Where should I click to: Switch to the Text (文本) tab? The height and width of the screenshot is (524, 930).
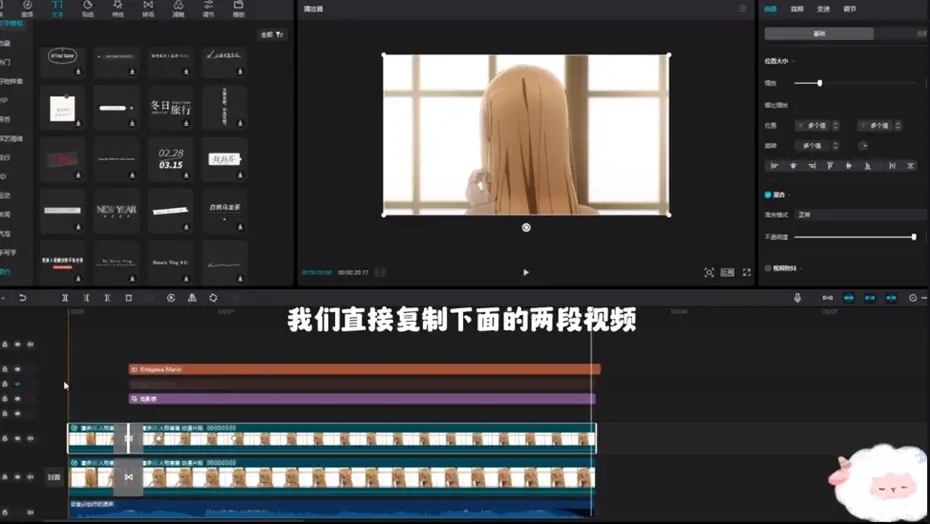pyautogui.click(x=58, y=8)
